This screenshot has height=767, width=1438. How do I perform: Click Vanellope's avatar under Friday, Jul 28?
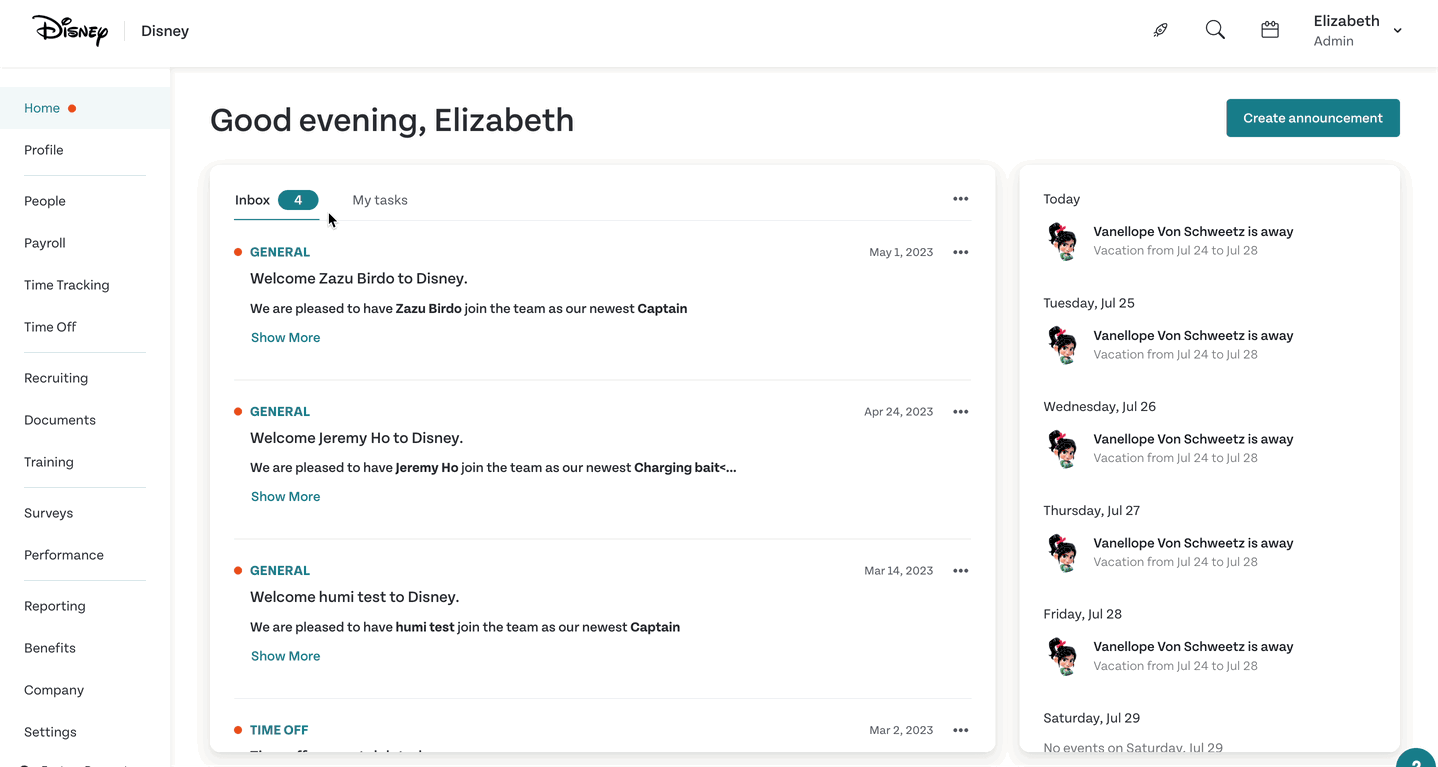[1062, 656]
